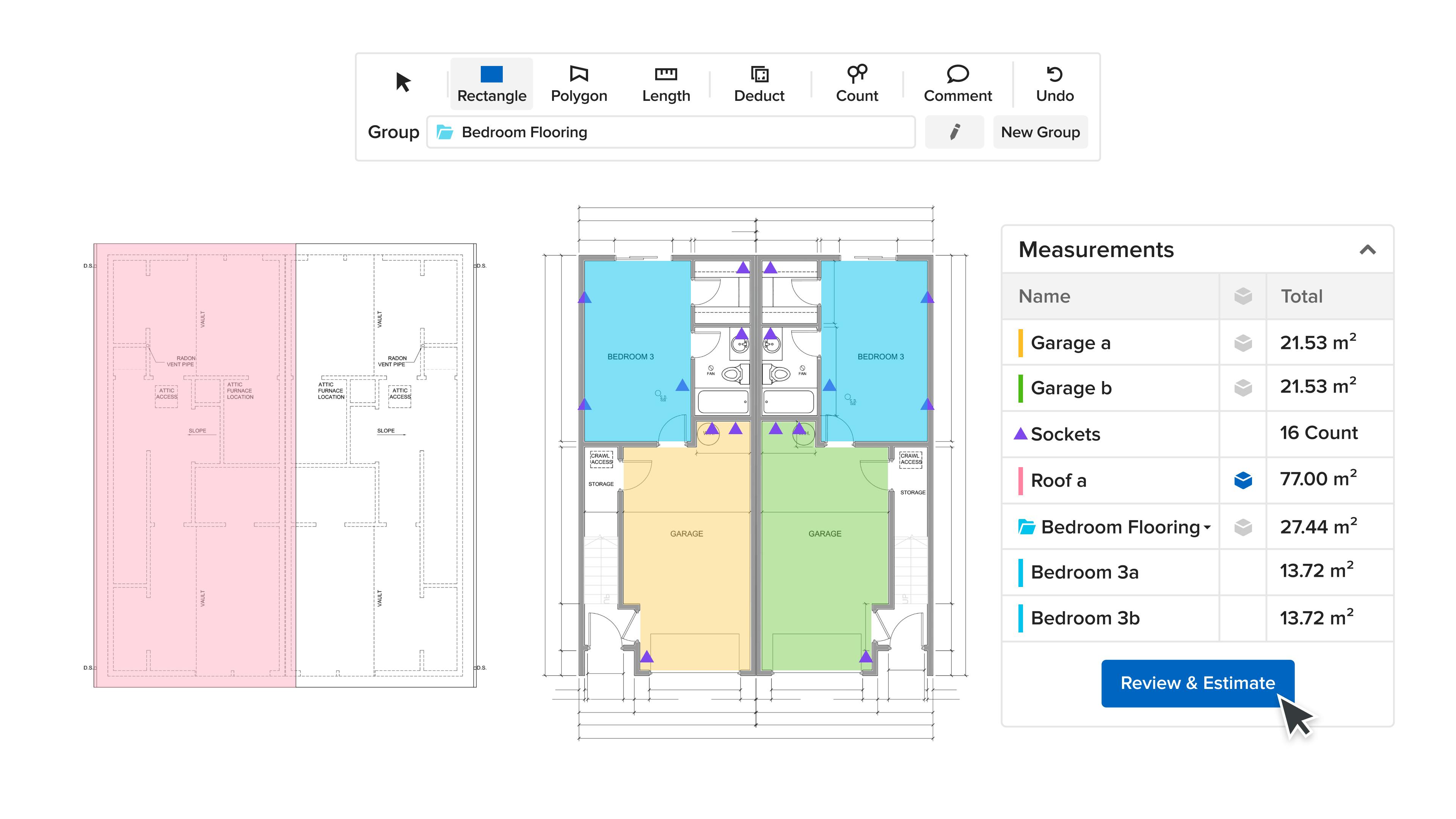Screen dimensions: 1456x819
Task: Collapse the Measurements panel chevron
Action: pyautogui.click(x=1367, y=250)
